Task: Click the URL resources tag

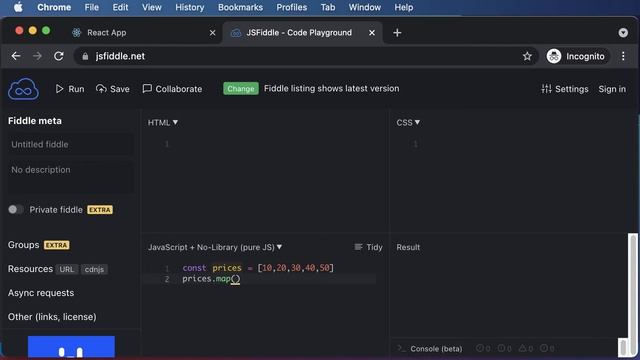Action: [x=67, y=269]
